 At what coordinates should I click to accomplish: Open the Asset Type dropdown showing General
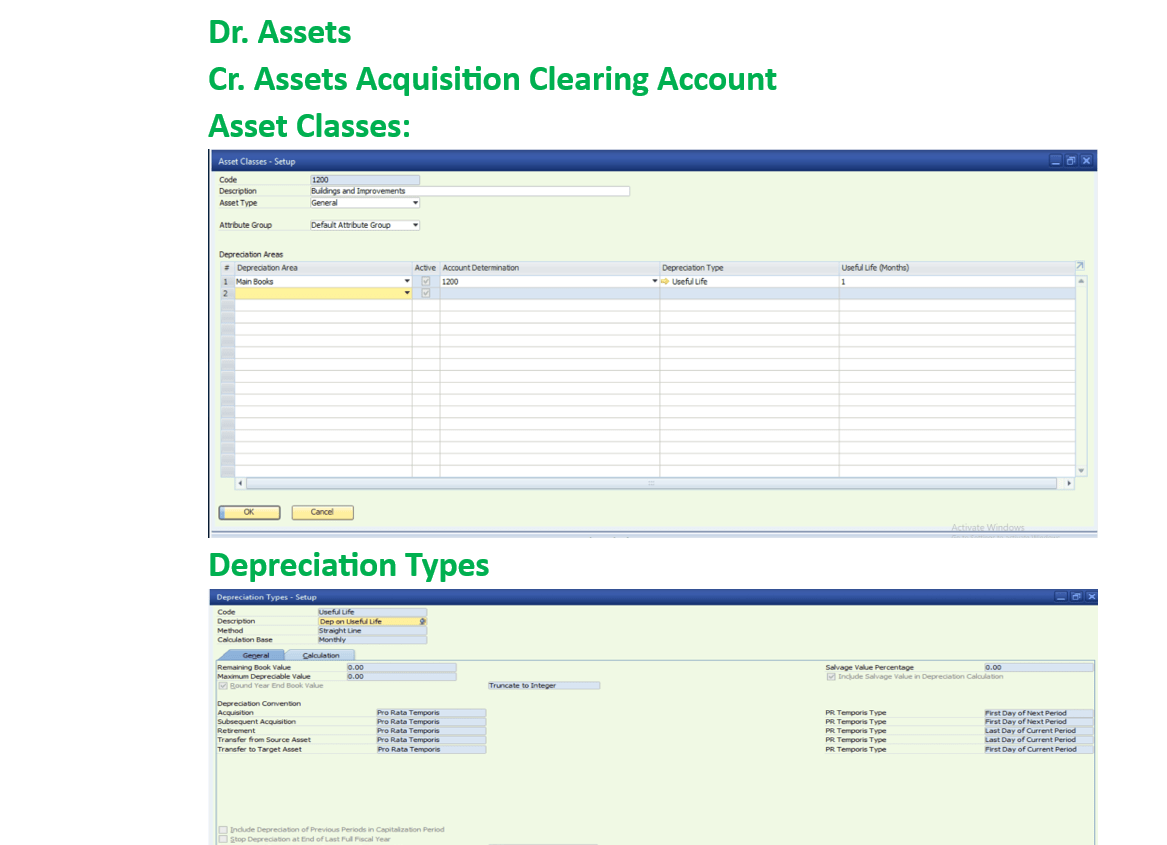[416, 202]
